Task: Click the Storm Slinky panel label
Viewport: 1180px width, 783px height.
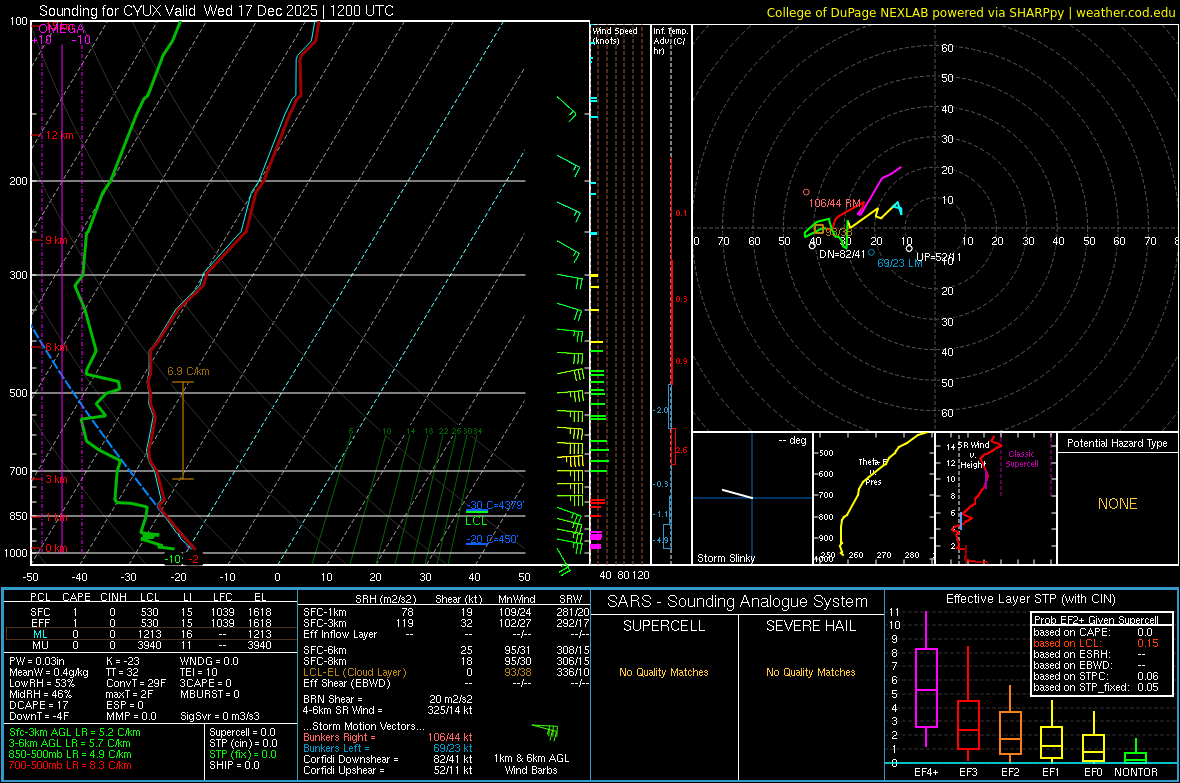Action: point(725,558)
